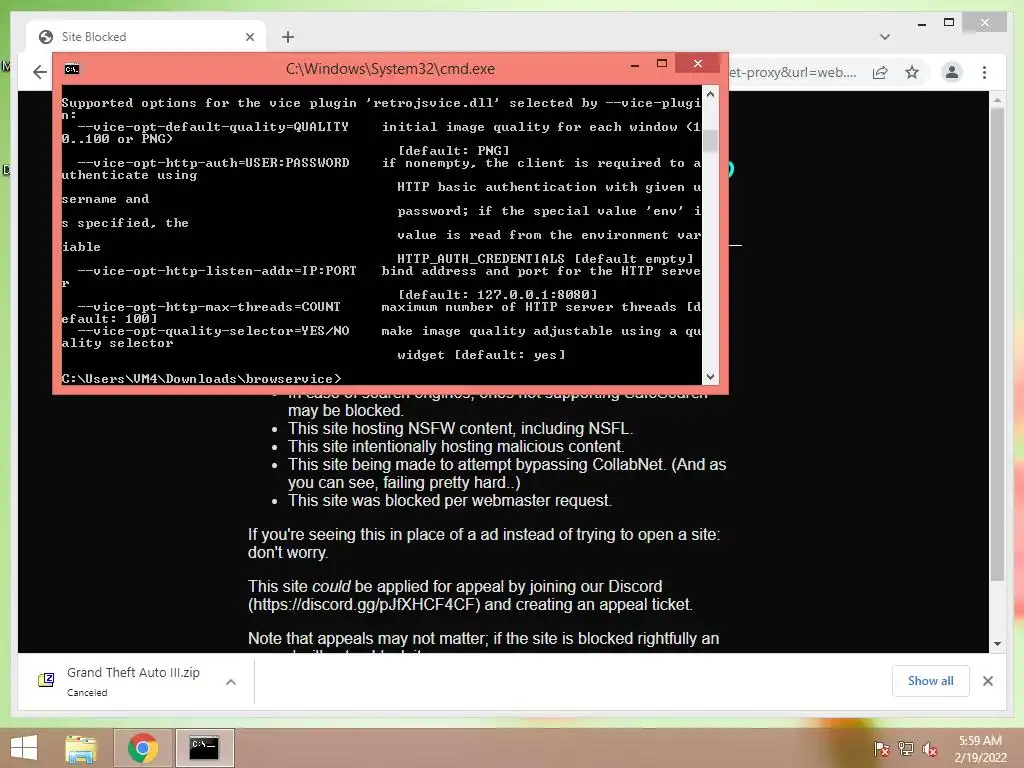Open Windows Start button

click(x=24, y=748)
